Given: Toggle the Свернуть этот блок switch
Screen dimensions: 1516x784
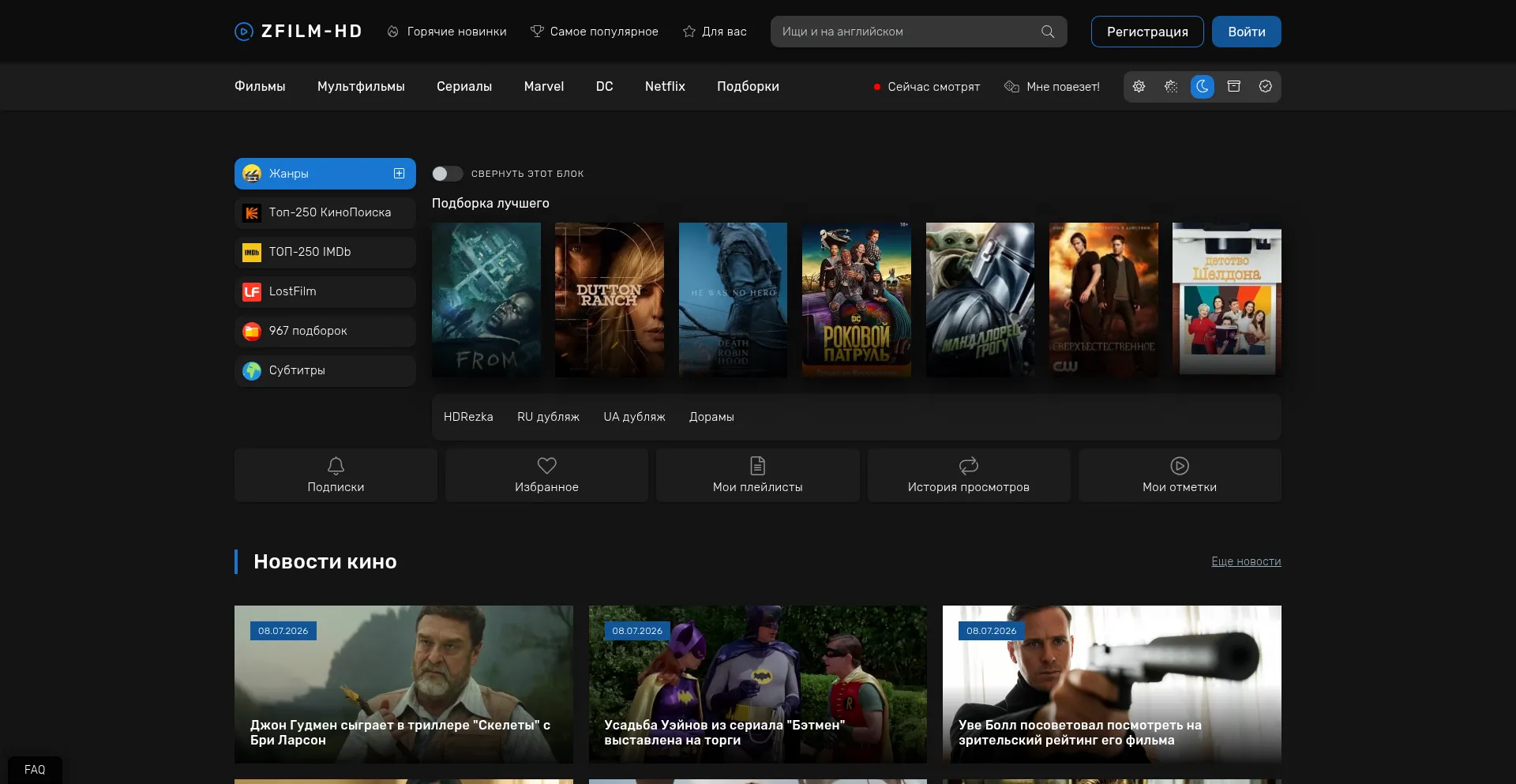Looking at the screenshot, I should pyautogui.click(x=447, y=174).
